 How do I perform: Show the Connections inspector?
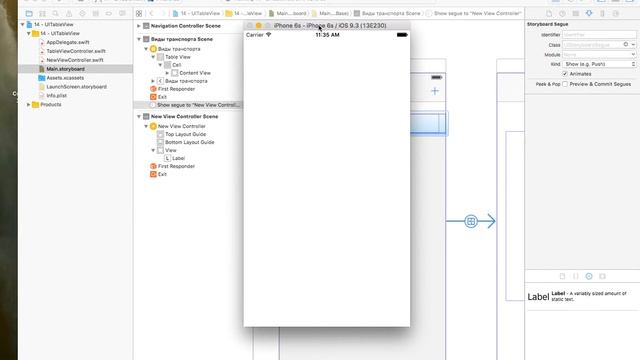(x=616, y=13)
